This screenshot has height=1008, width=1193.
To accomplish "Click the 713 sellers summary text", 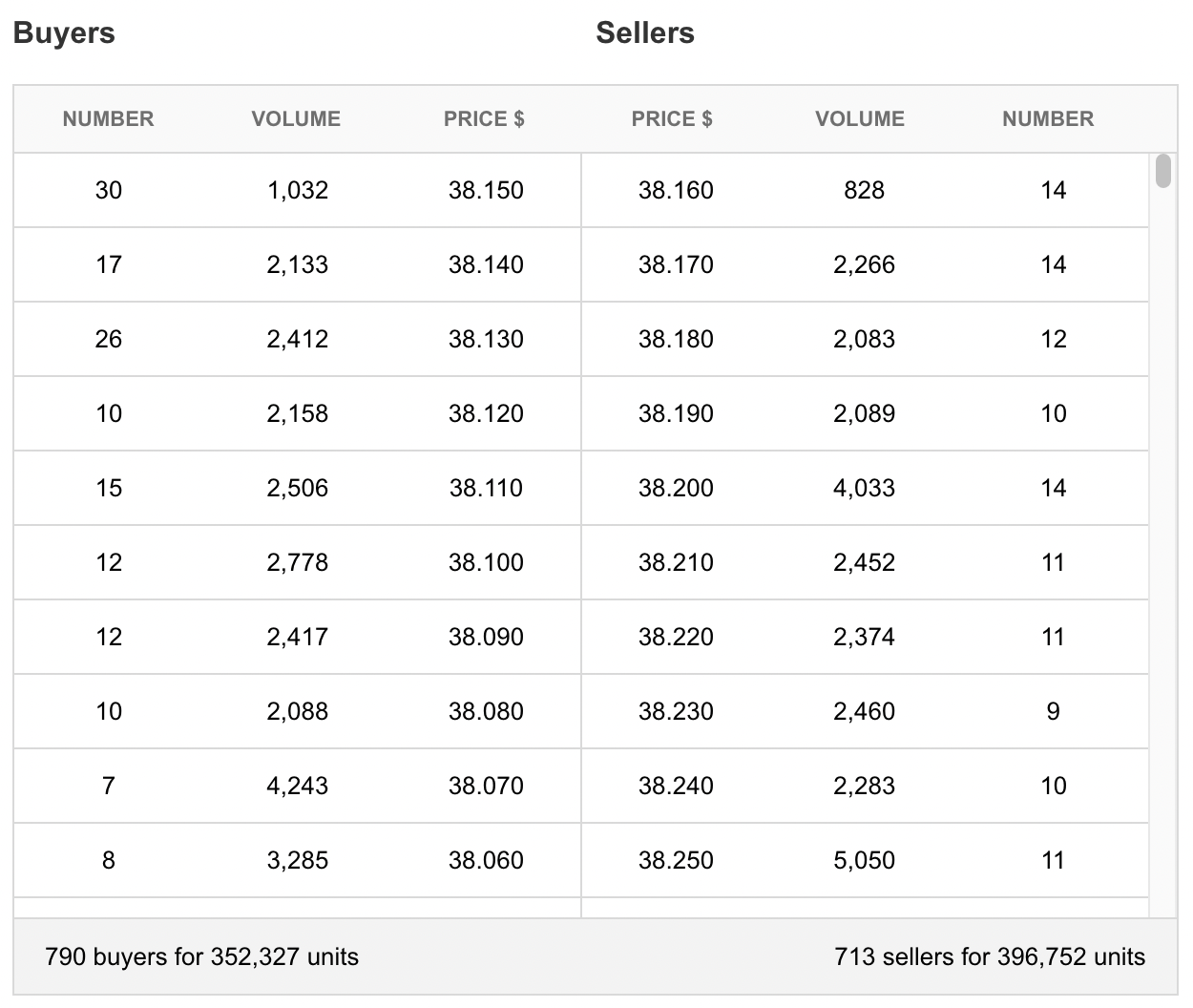I will click(x=990, y=956).
